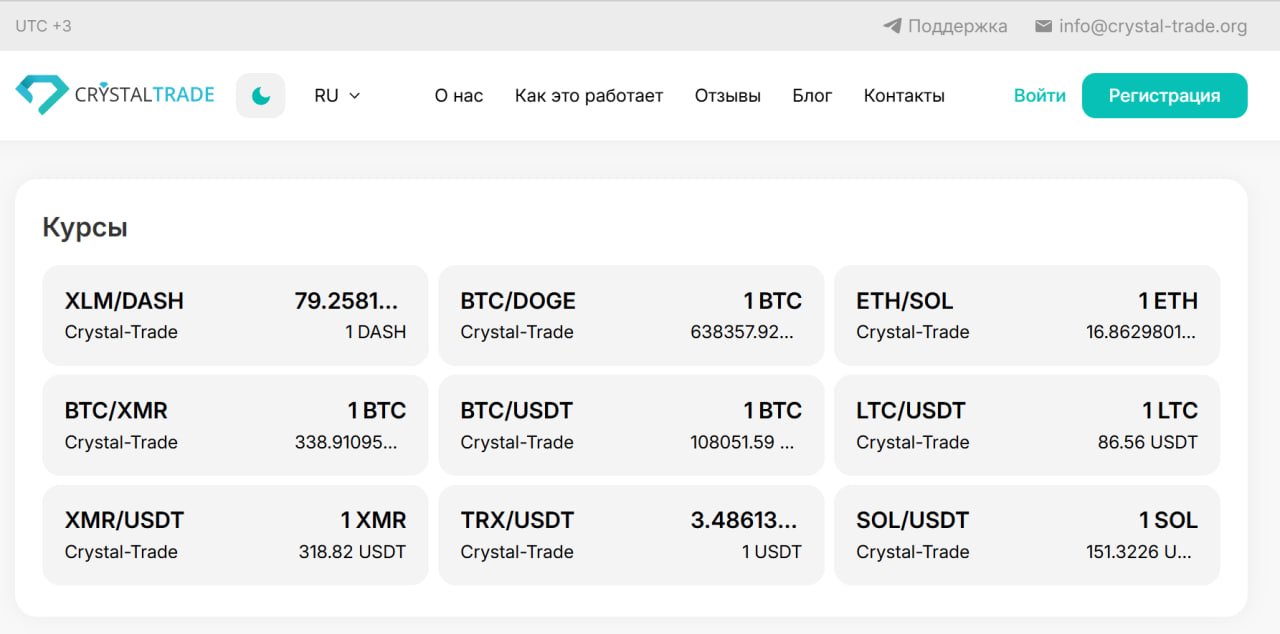Open the Контакты page
Screen dimensions: 1280x634
(904, 96)
